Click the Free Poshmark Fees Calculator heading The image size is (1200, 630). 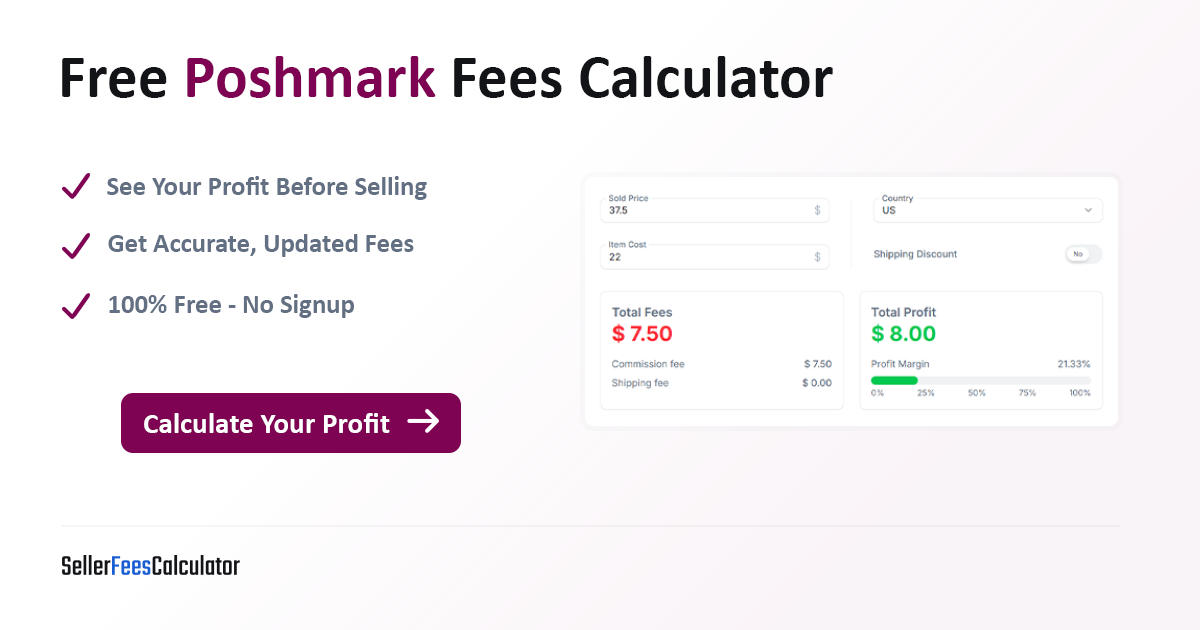click(x=445, y=77)
